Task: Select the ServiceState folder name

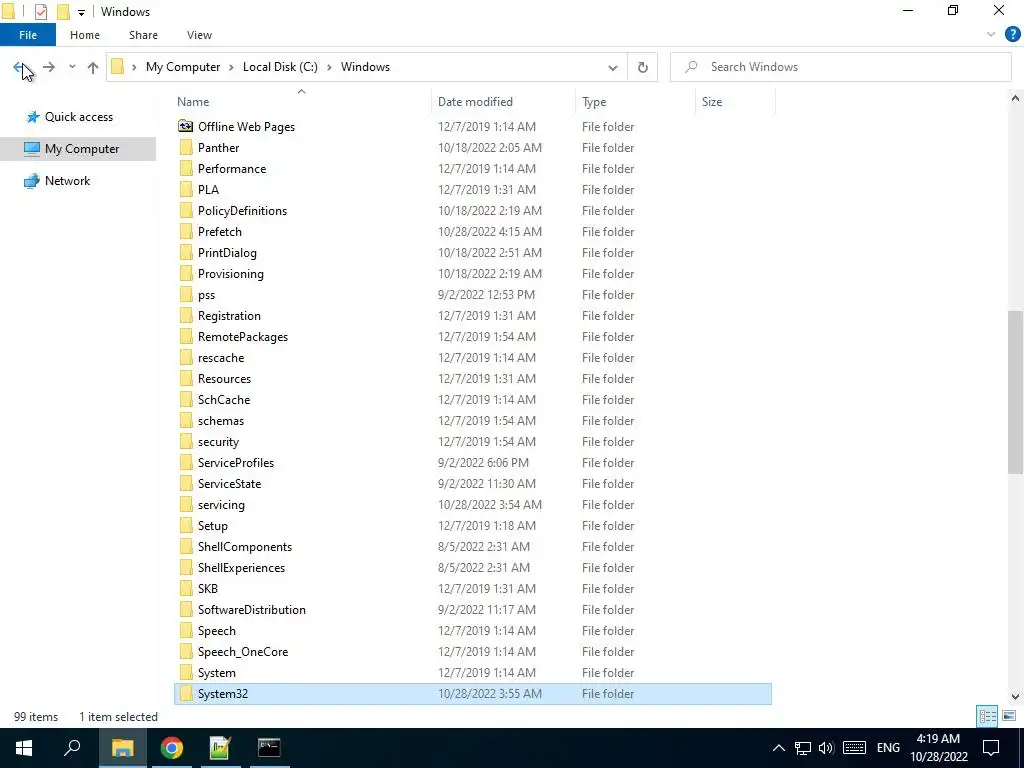Action: click(x=229, y=484)
